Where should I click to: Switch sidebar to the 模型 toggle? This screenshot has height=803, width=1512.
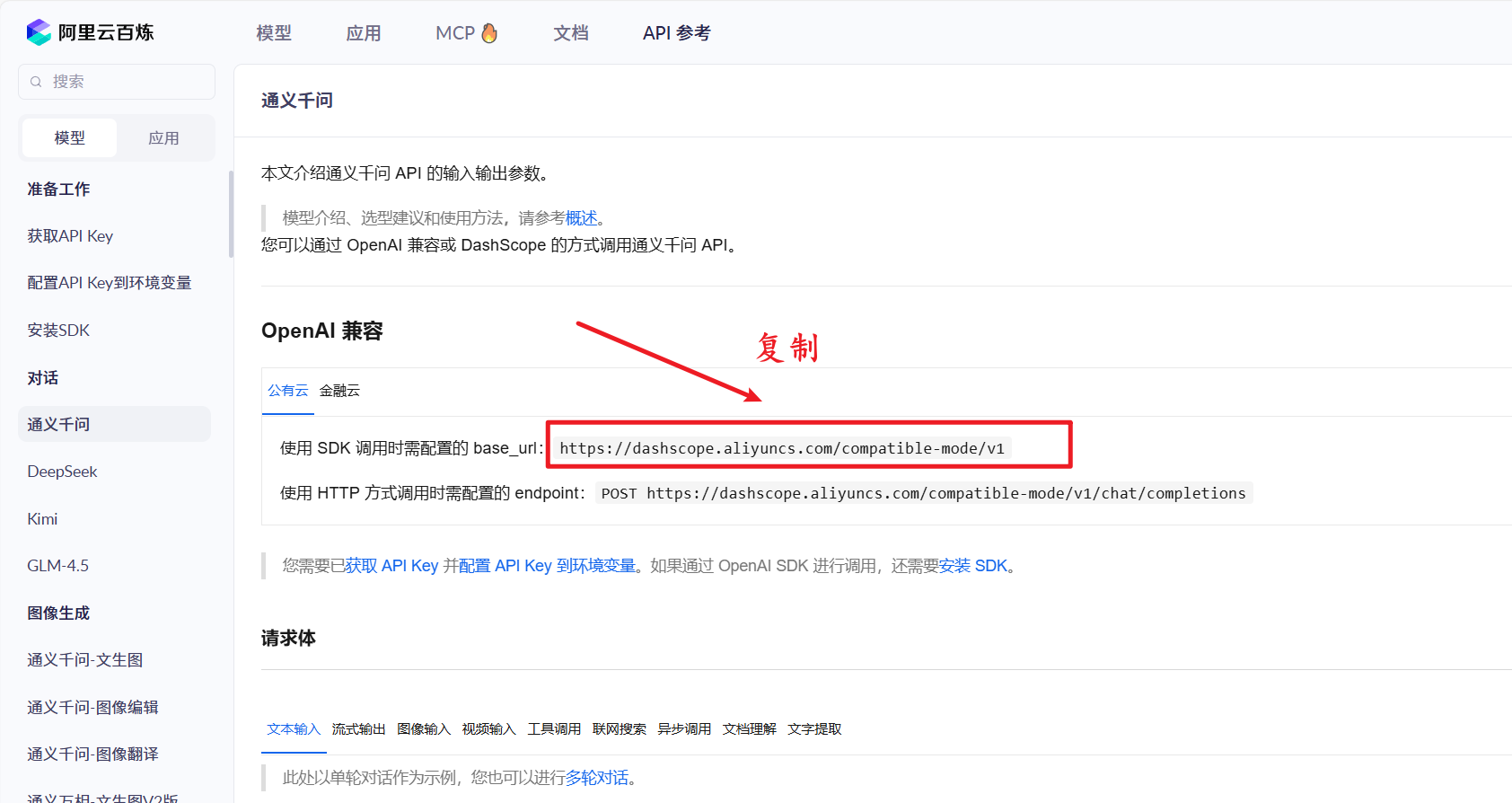(x=70, y=138)
